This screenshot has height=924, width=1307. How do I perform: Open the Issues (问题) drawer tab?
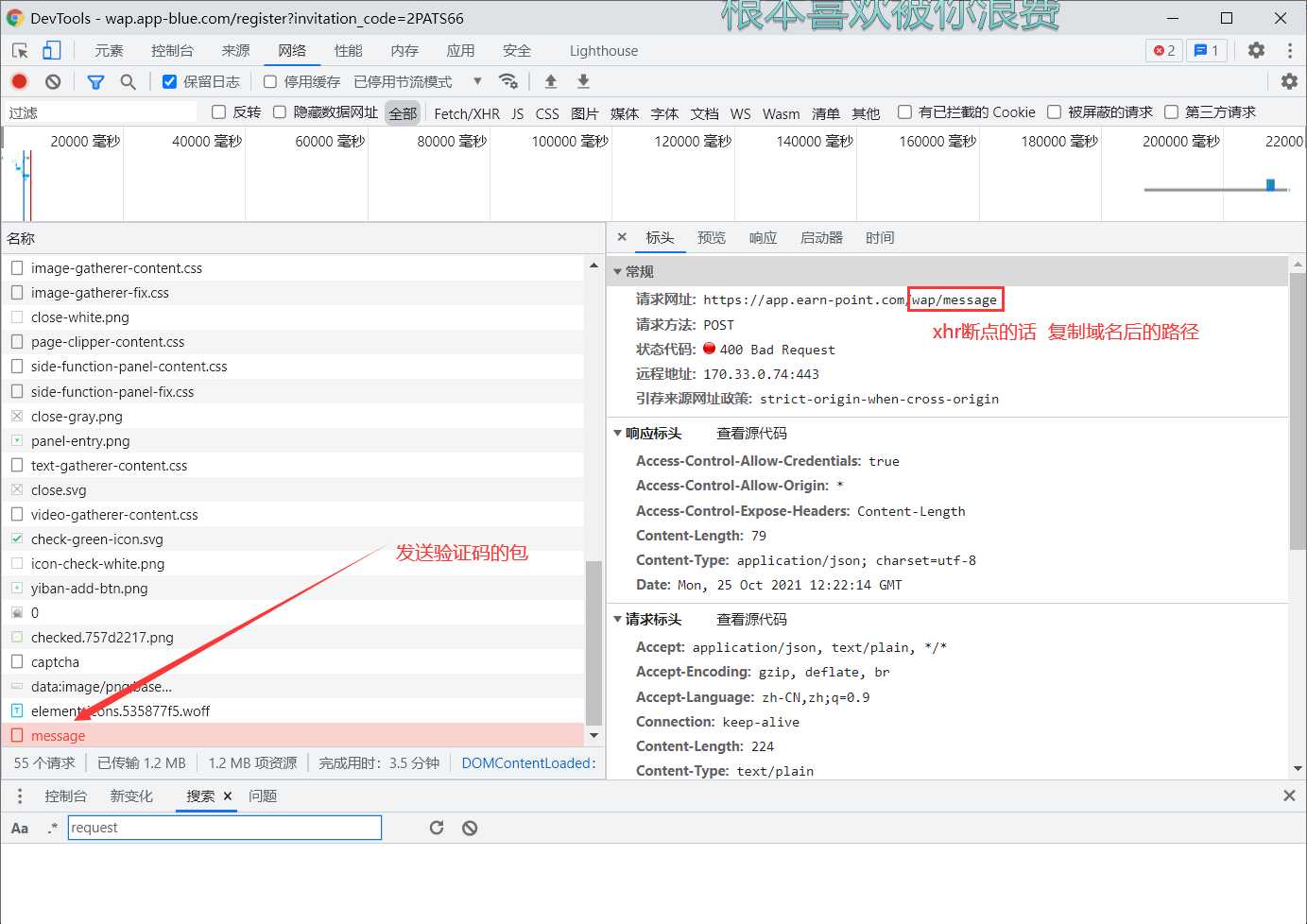tap(263, 796)
